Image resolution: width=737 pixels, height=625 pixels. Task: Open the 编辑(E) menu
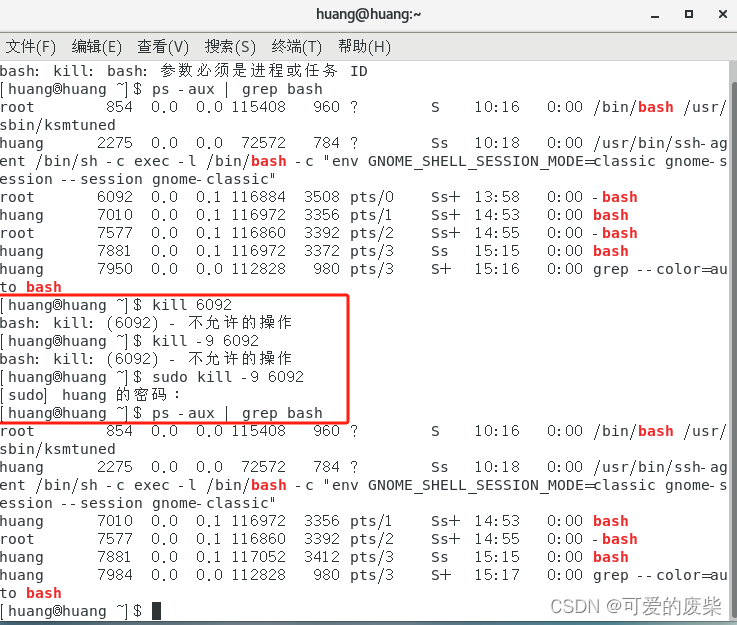pyautogui.click(x=96, y=47)
